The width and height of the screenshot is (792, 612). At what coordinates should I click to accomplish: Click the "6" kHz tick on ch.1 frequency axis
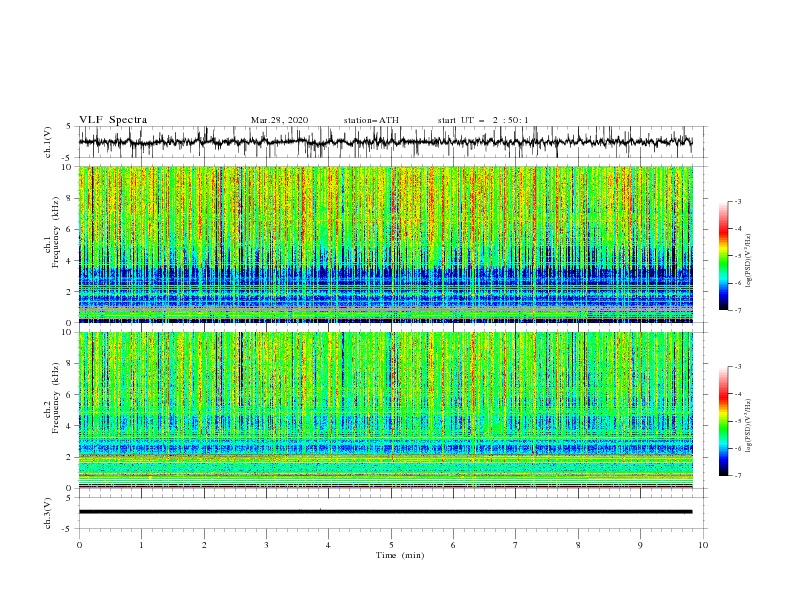[71, 230]
